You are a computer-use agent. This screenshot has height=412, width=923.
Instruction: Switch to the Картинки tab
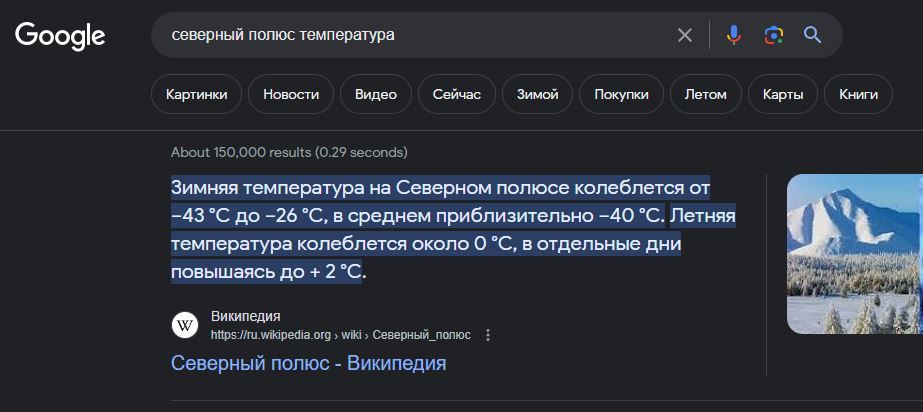click(197, 95)
